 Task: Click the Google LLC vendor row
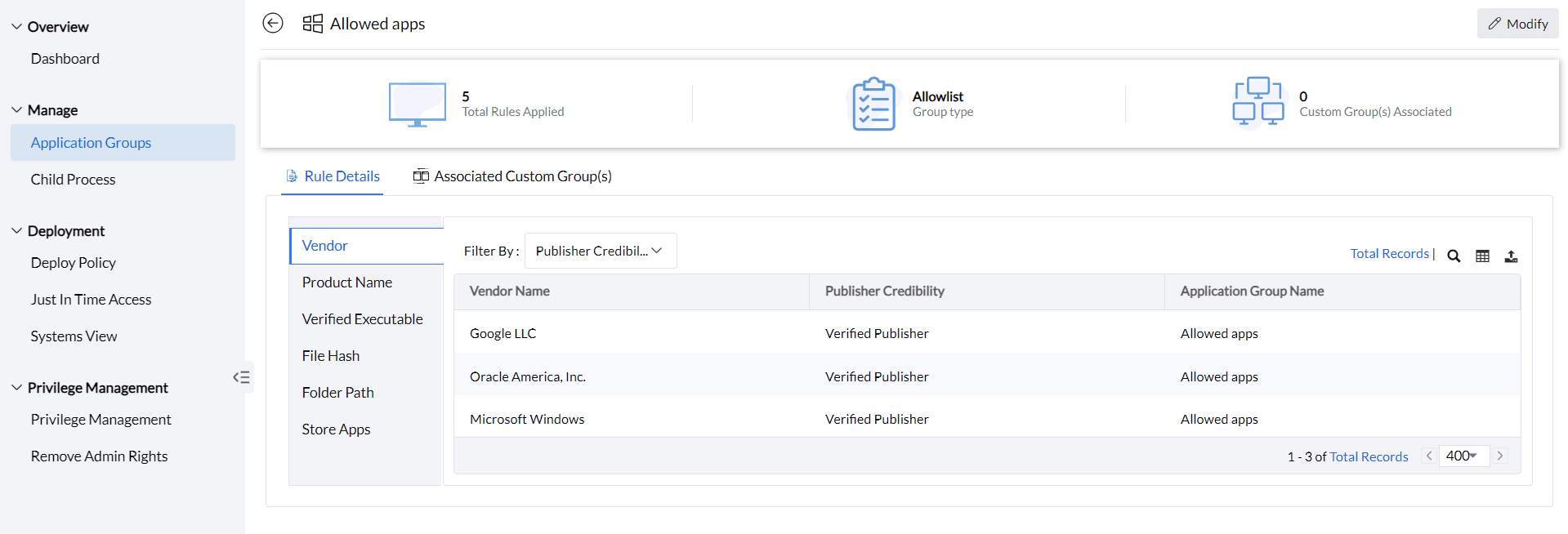click(x=503, y=333)
